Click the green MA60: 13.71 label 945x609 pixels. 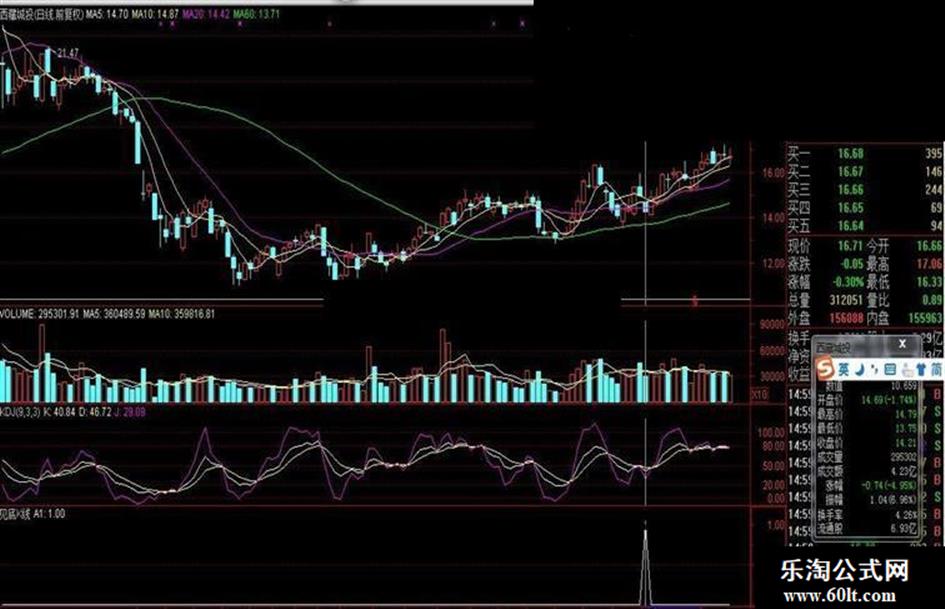(x=257, y=14)
